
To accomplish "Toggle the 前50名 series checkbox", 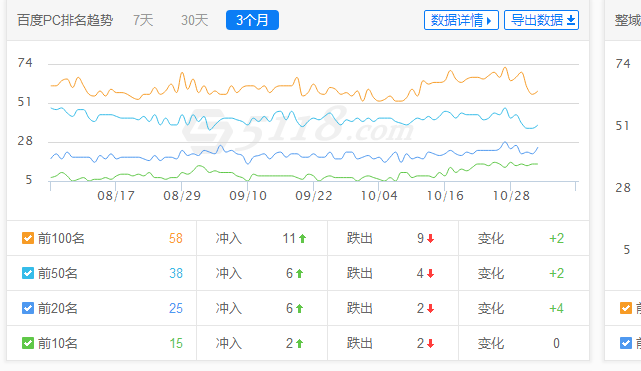I will pos(28,273).
